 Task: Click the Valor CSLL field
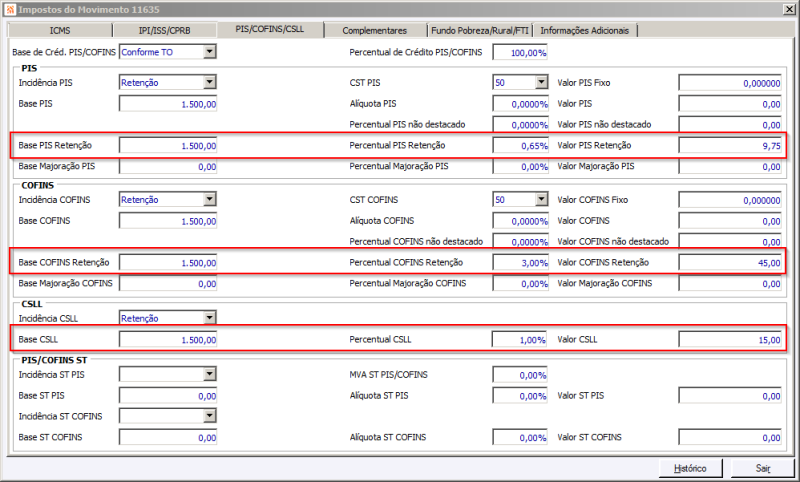coord(730,340)
